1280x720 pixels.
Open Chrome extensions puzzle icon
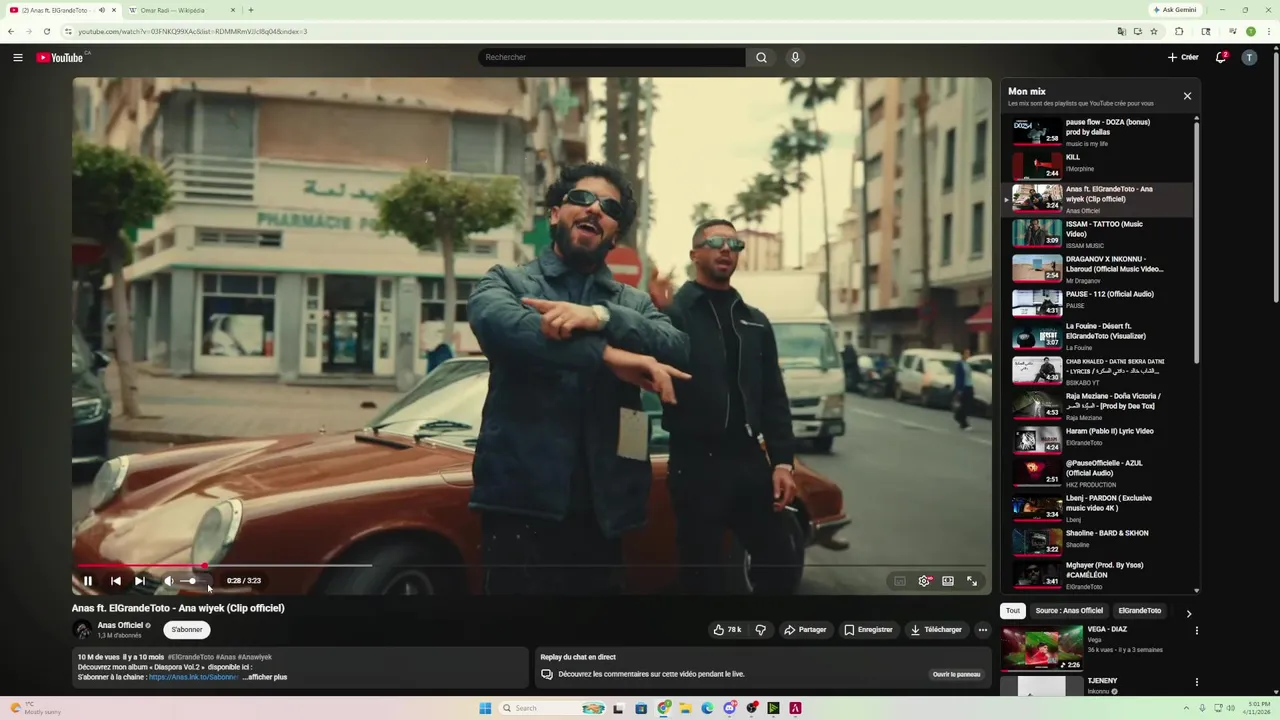point(1179,31)
